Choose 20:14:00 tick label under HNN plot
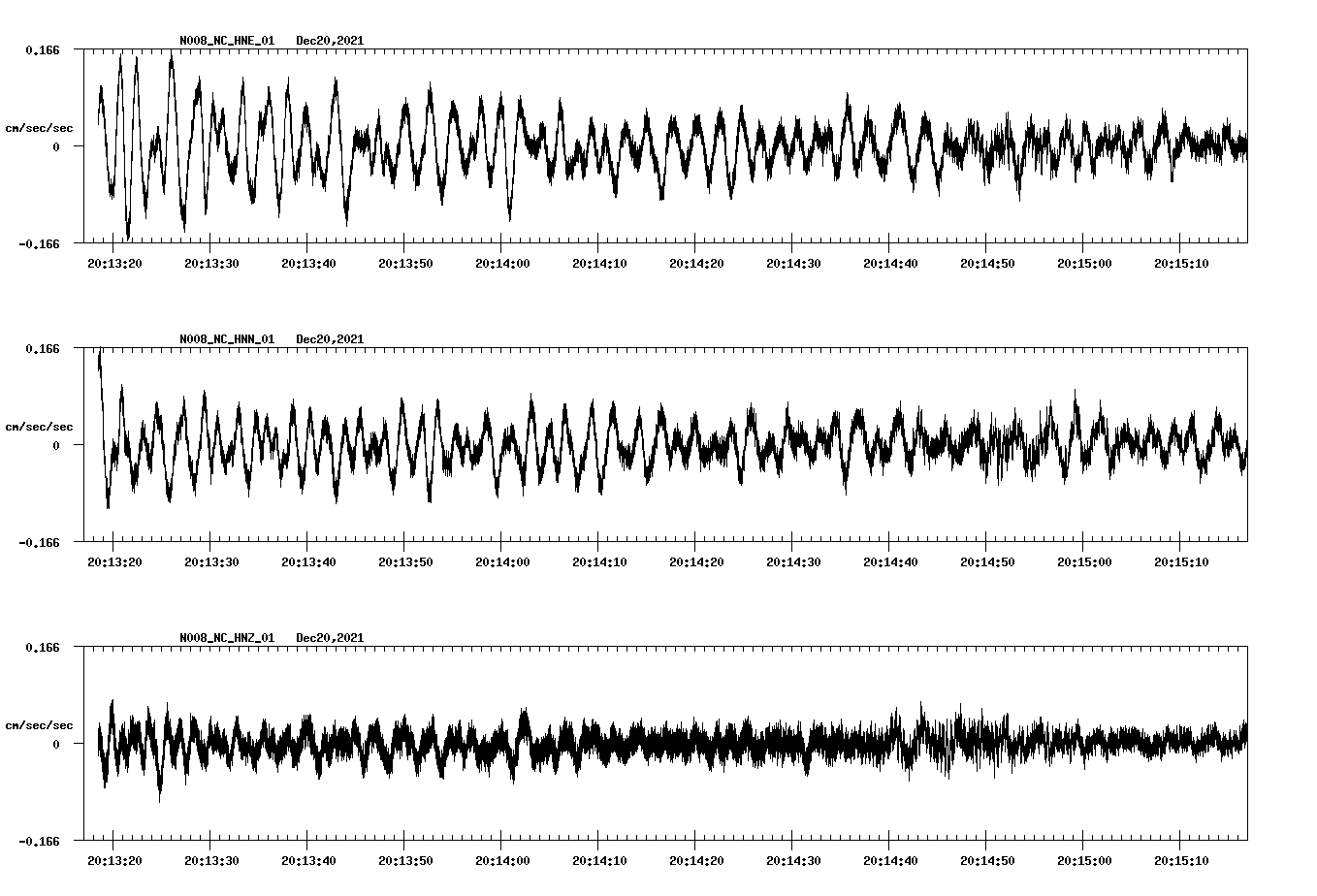 pos(502,562)
